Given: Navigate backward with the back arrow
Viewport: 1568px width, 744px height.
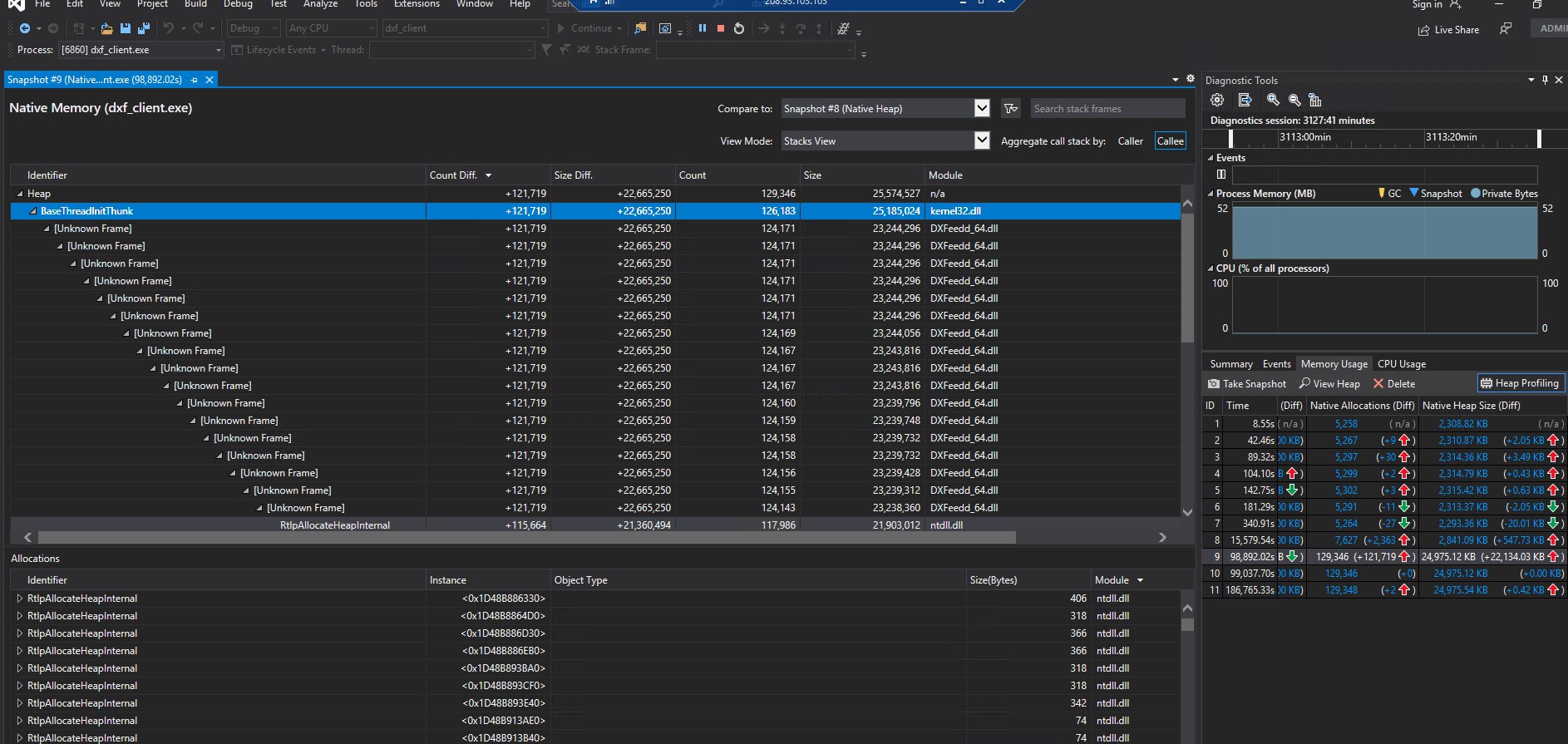Looking at the screenshot, I should click(25, 28).
